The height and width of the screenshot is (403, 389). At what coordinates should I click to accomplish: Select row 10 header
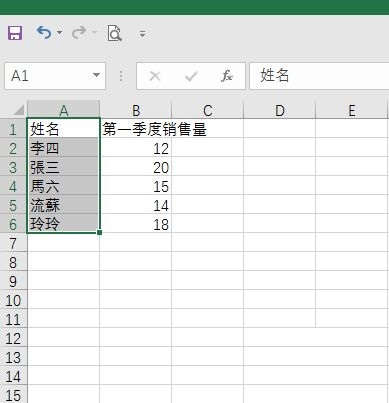[13, 300]
